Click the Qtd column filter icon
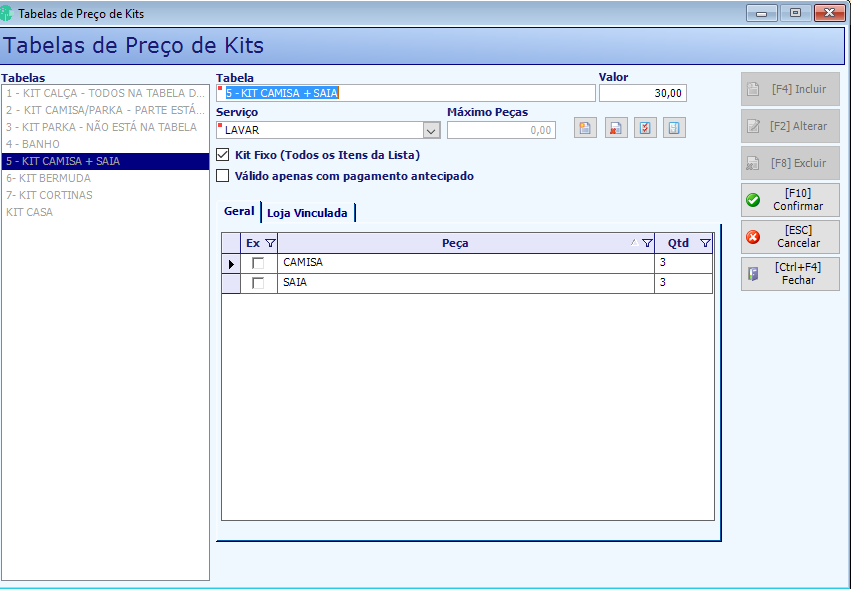This screenshot has width=851, height=589. (705, 243)
